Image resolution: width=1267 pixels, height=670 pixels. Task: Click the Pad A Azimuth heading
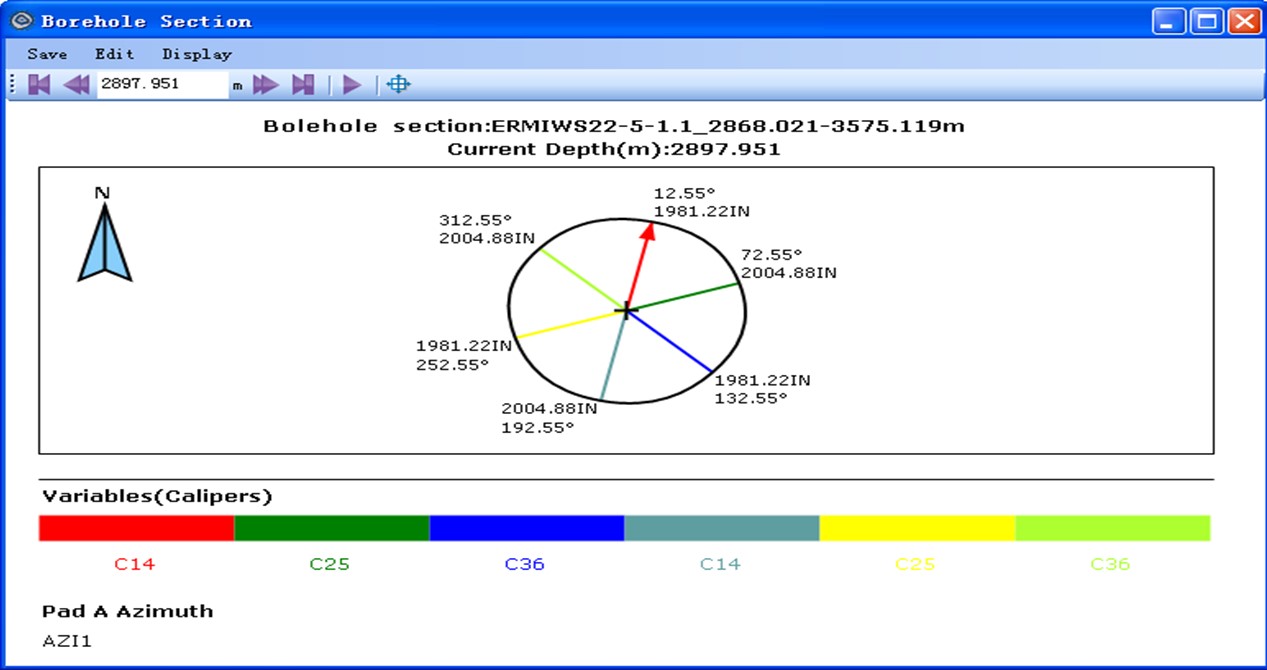[127, 611]
